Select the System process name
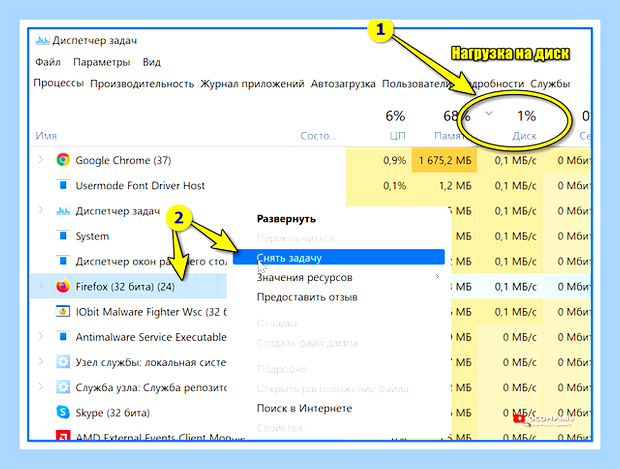The image size is (620, 469). (x=92, y=236)
